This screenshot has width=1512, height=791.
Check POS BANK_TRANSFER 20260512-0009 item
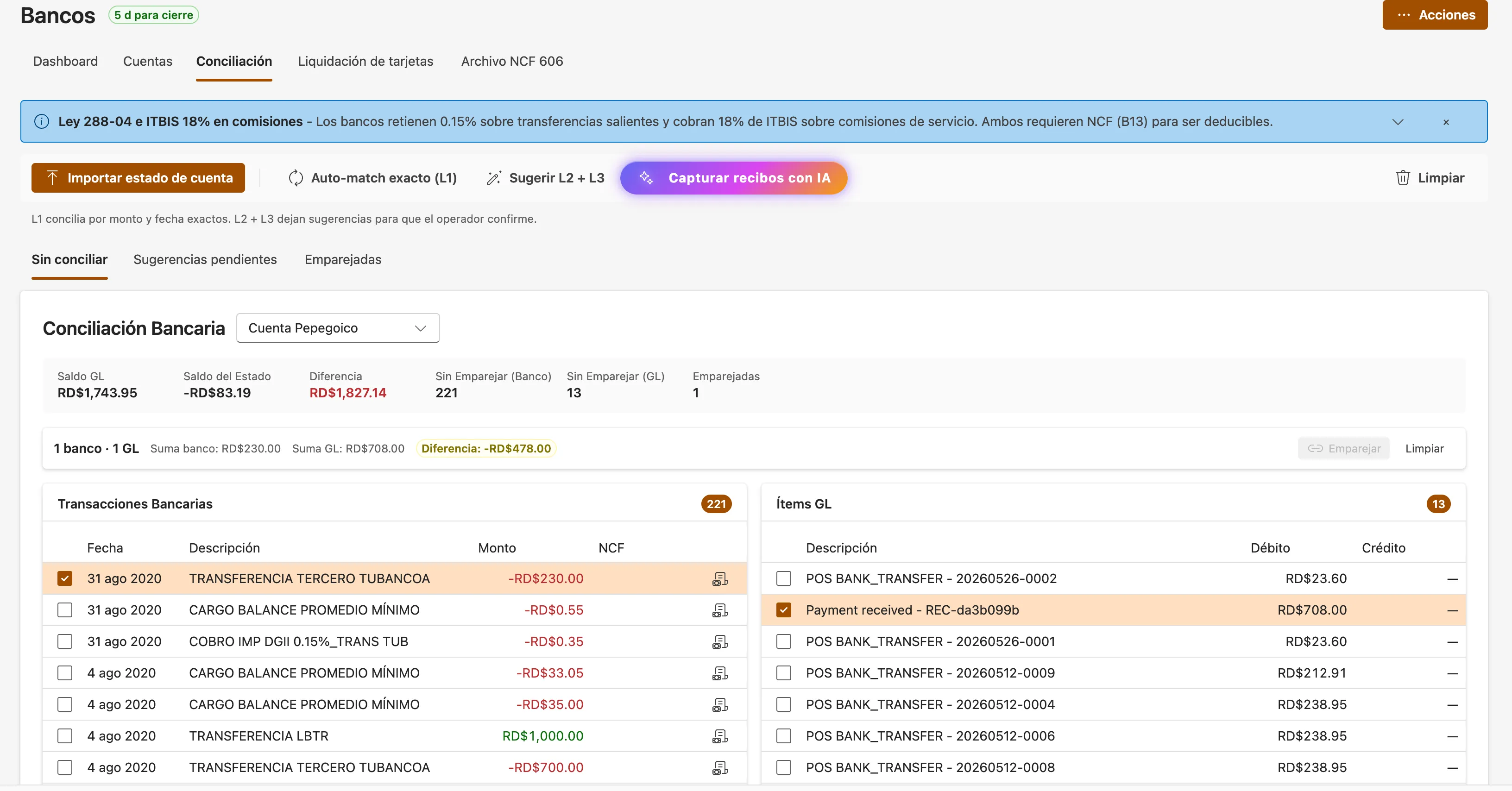click(x=784, y=673)
